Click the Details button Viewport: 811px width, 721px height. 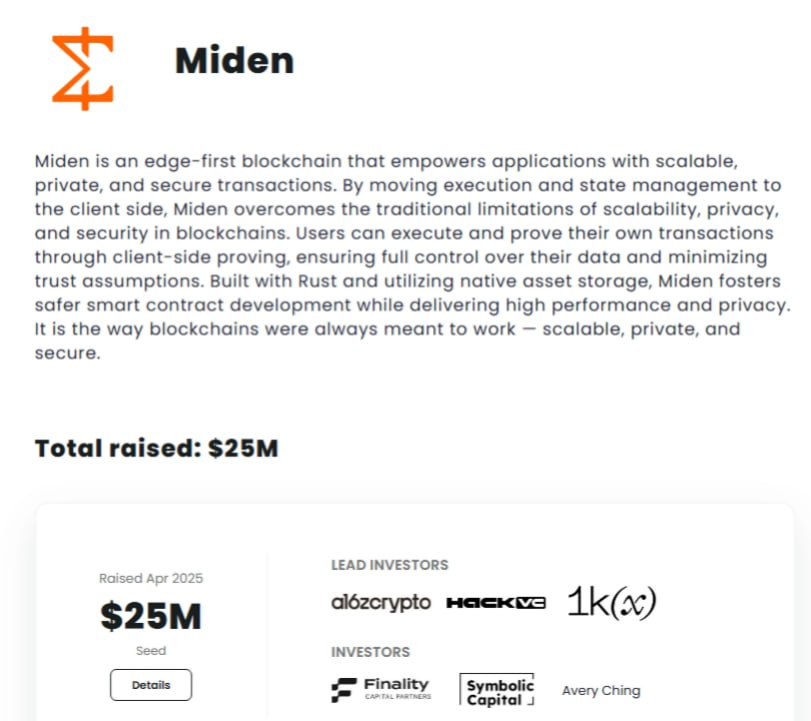click(x=151, y=685)
